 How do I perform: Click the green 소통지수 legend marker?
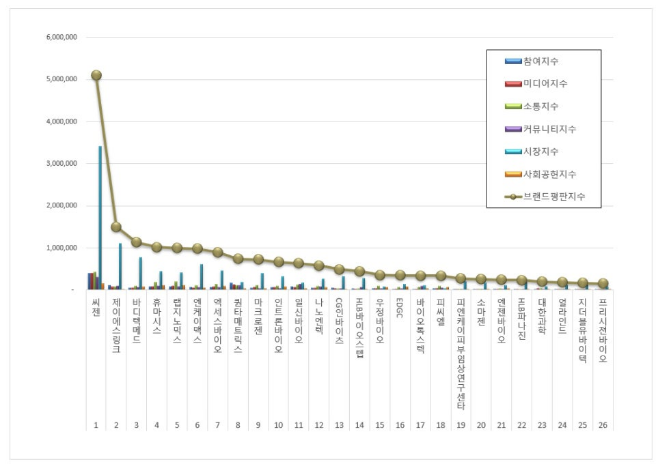click(x=514, y=106)
